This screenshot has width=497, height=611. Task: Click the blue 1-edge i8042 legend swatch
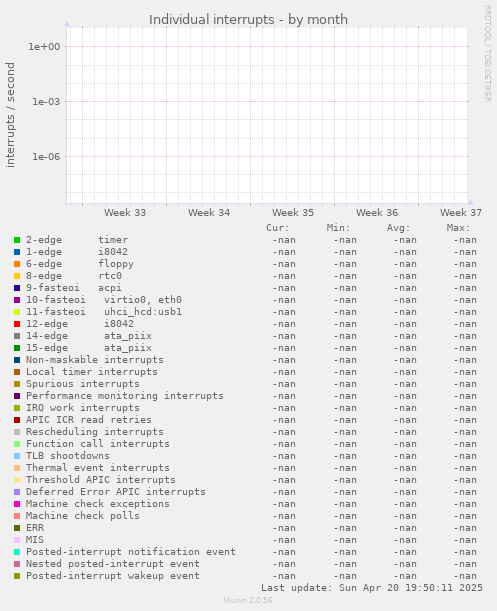[17, 252]
